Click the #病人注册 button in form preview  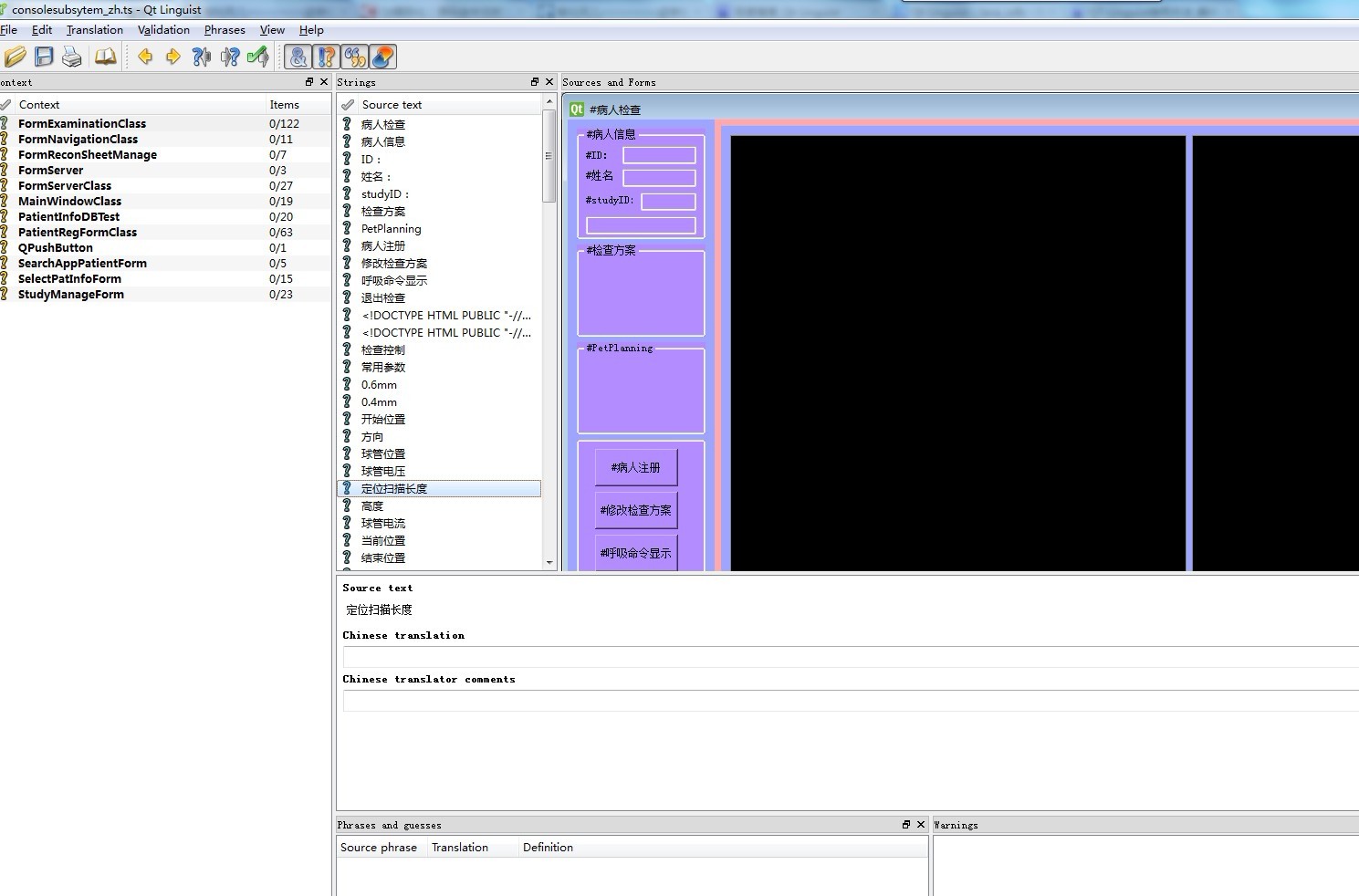636,468
